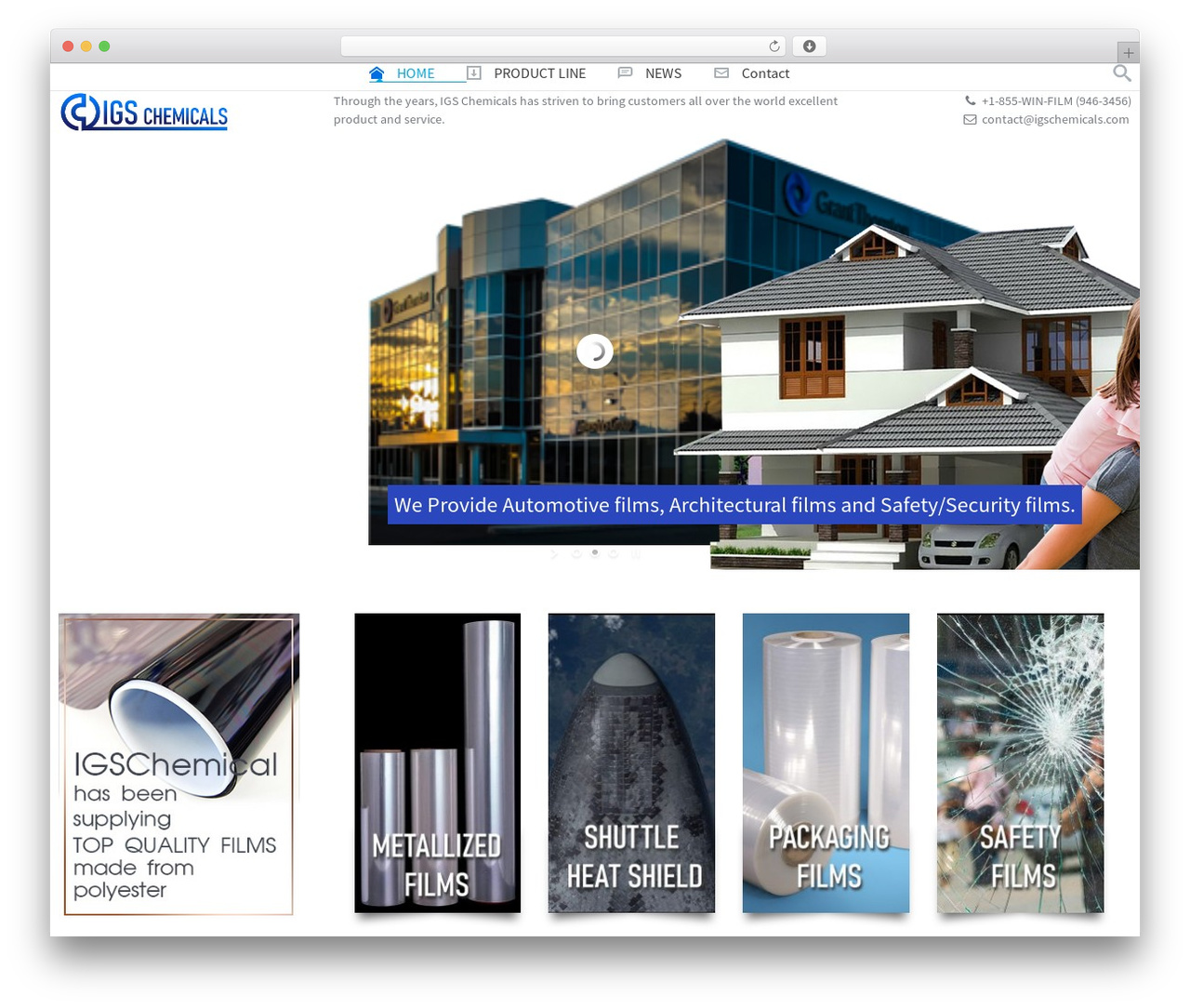1190x1008 pixels.
Task: Click the loading spinner on the slideshow
Action: pyautogui.click(x=595, y=351)
